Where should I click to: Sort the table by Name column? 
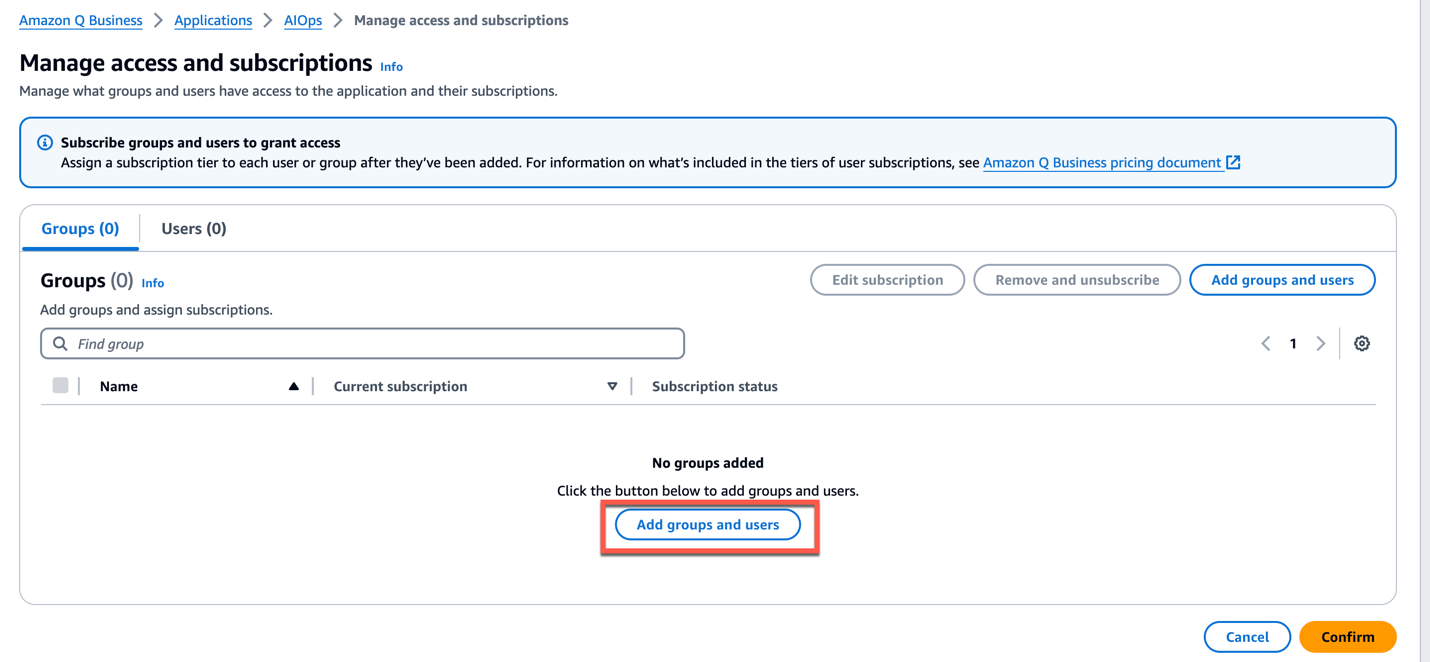(x=118, y=386)
